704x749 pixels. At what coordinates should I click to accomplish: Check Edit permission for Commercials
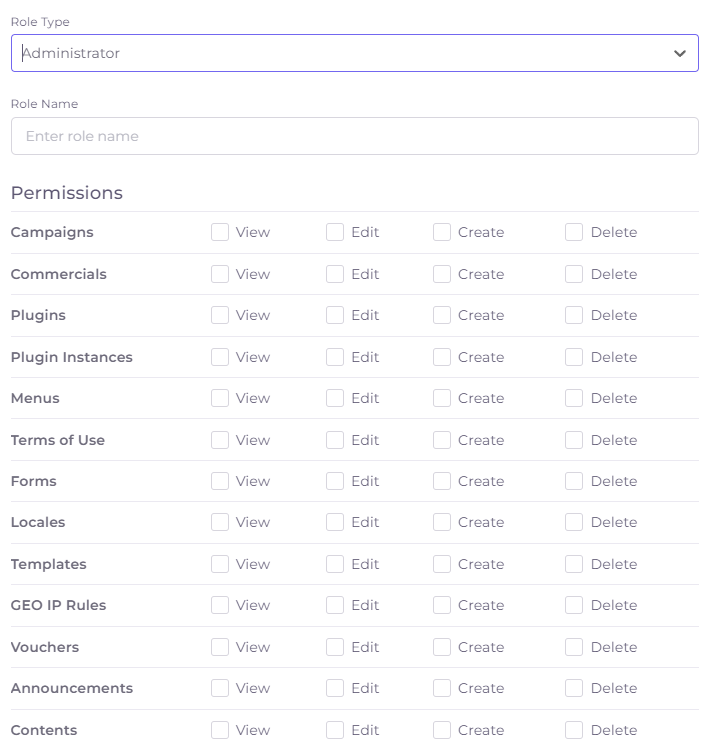point(335,274)
